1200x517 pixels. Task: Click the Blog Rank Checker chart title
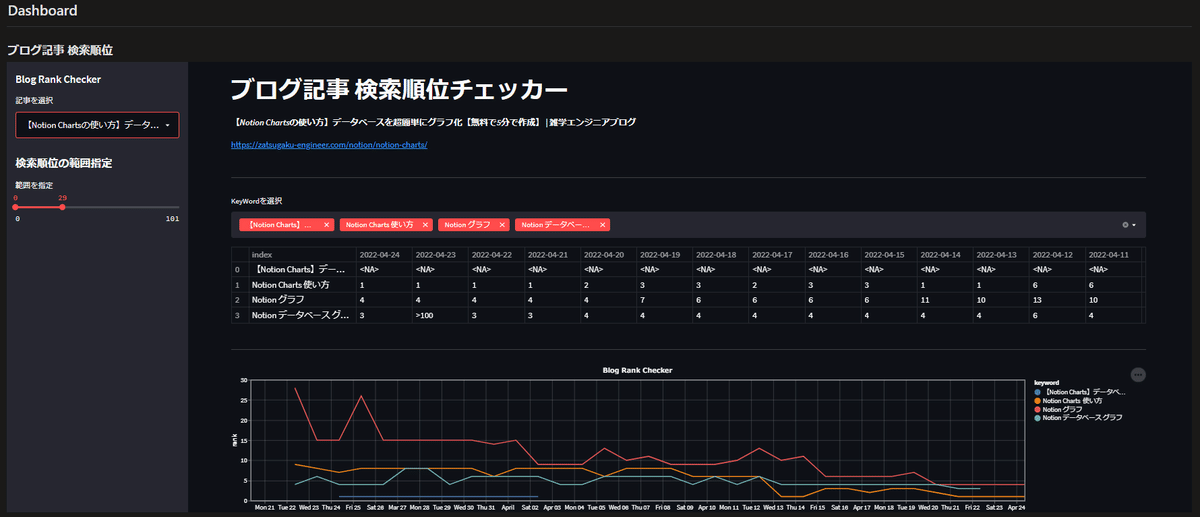tap(638, 370)
